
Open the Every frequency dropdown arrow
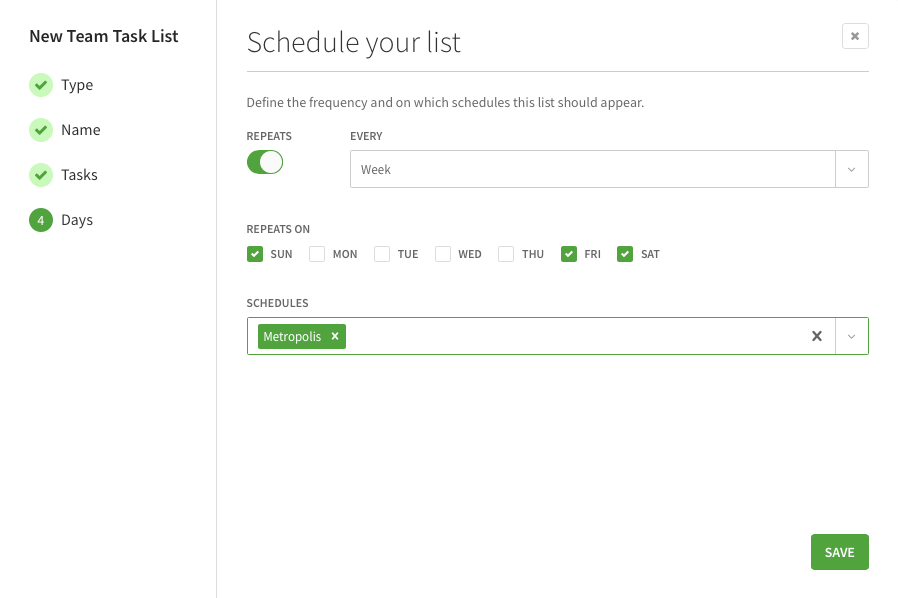click(x=851, y=169)
